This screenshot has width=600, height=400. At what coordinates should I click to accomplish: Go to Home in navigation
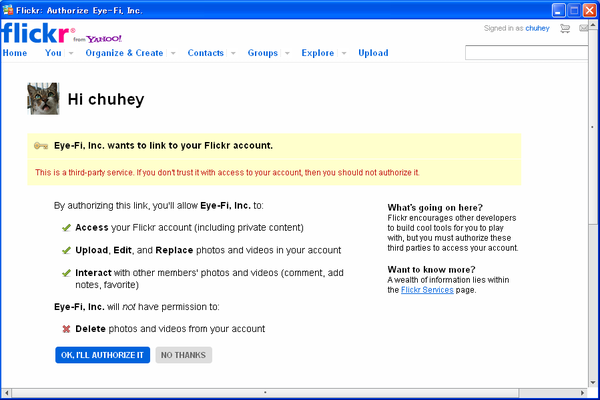pos(15,53)
